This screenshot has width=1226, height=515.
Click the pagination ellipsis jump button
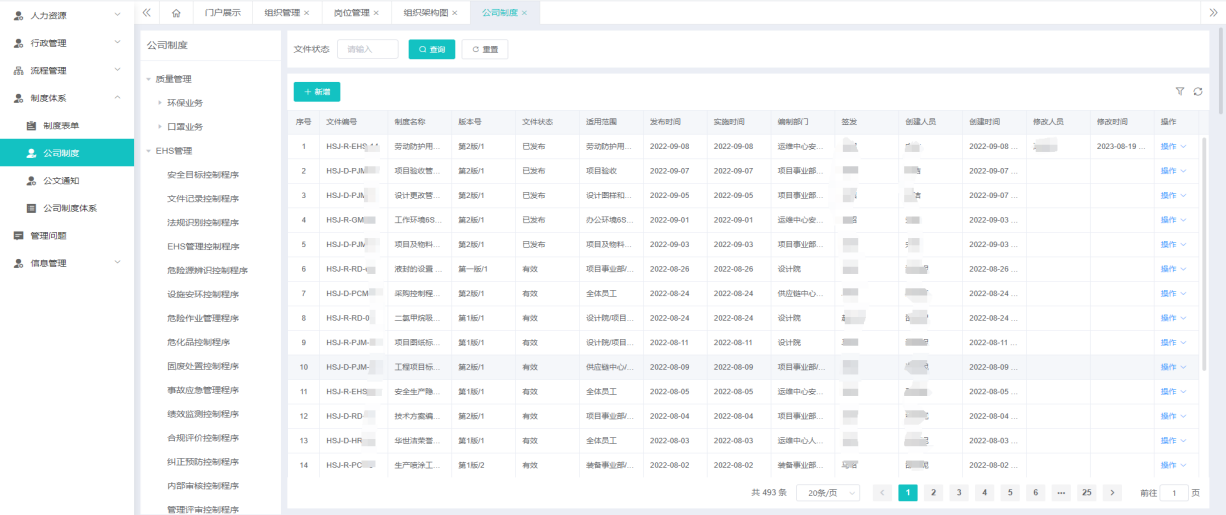(1062, 493)
